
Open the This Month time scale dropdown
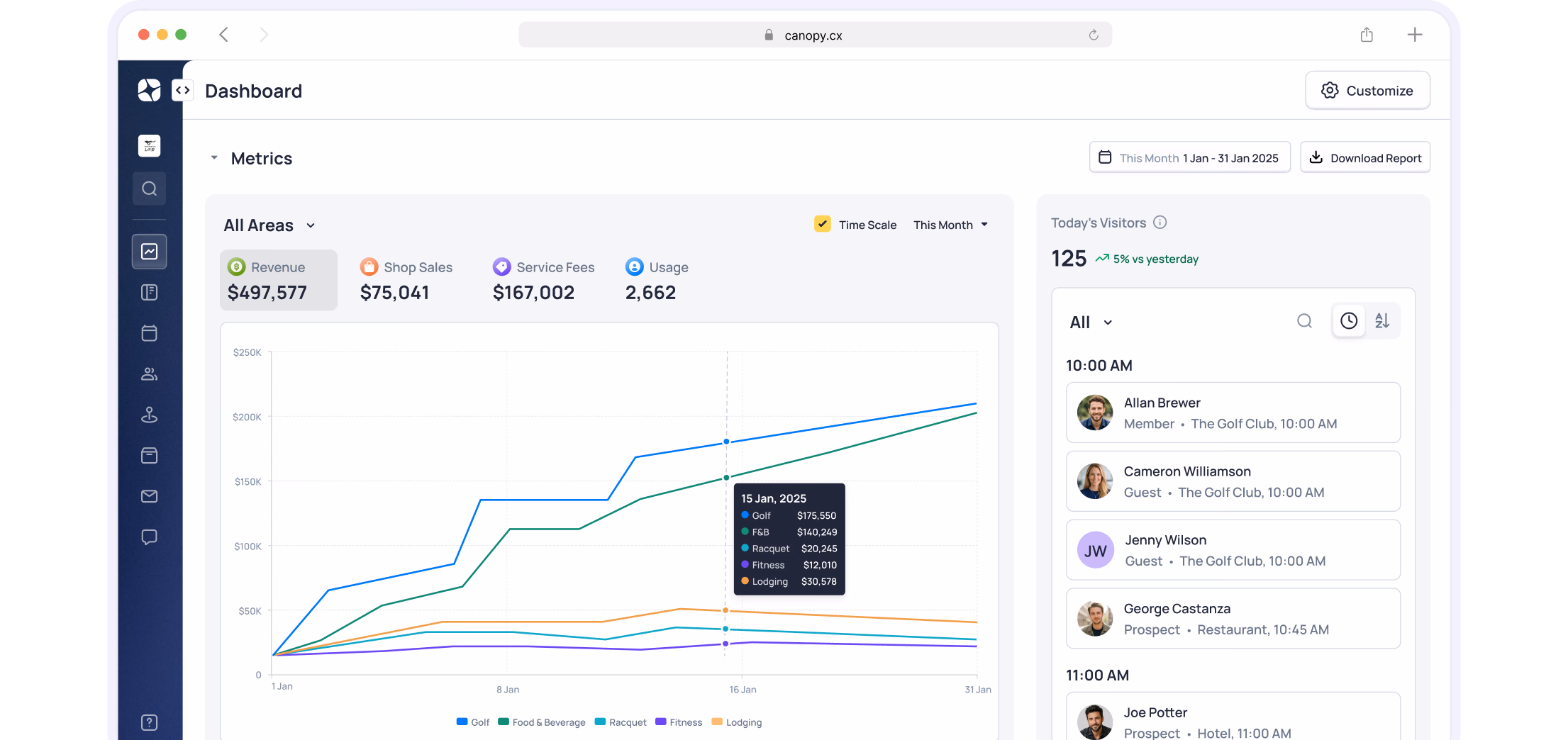[950, 225]
